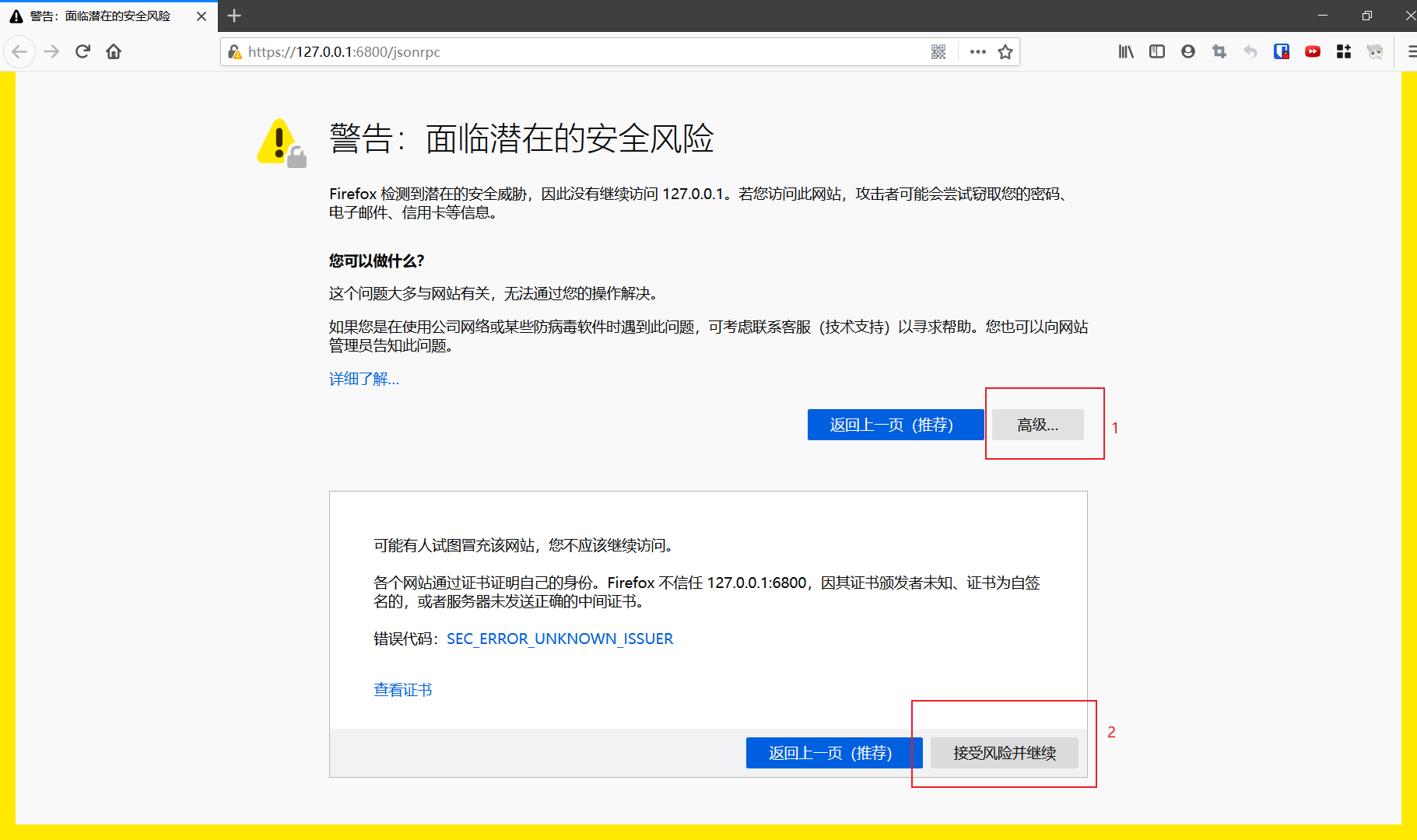
Task: Open the 查看证书 link
Action: point(402,690)
